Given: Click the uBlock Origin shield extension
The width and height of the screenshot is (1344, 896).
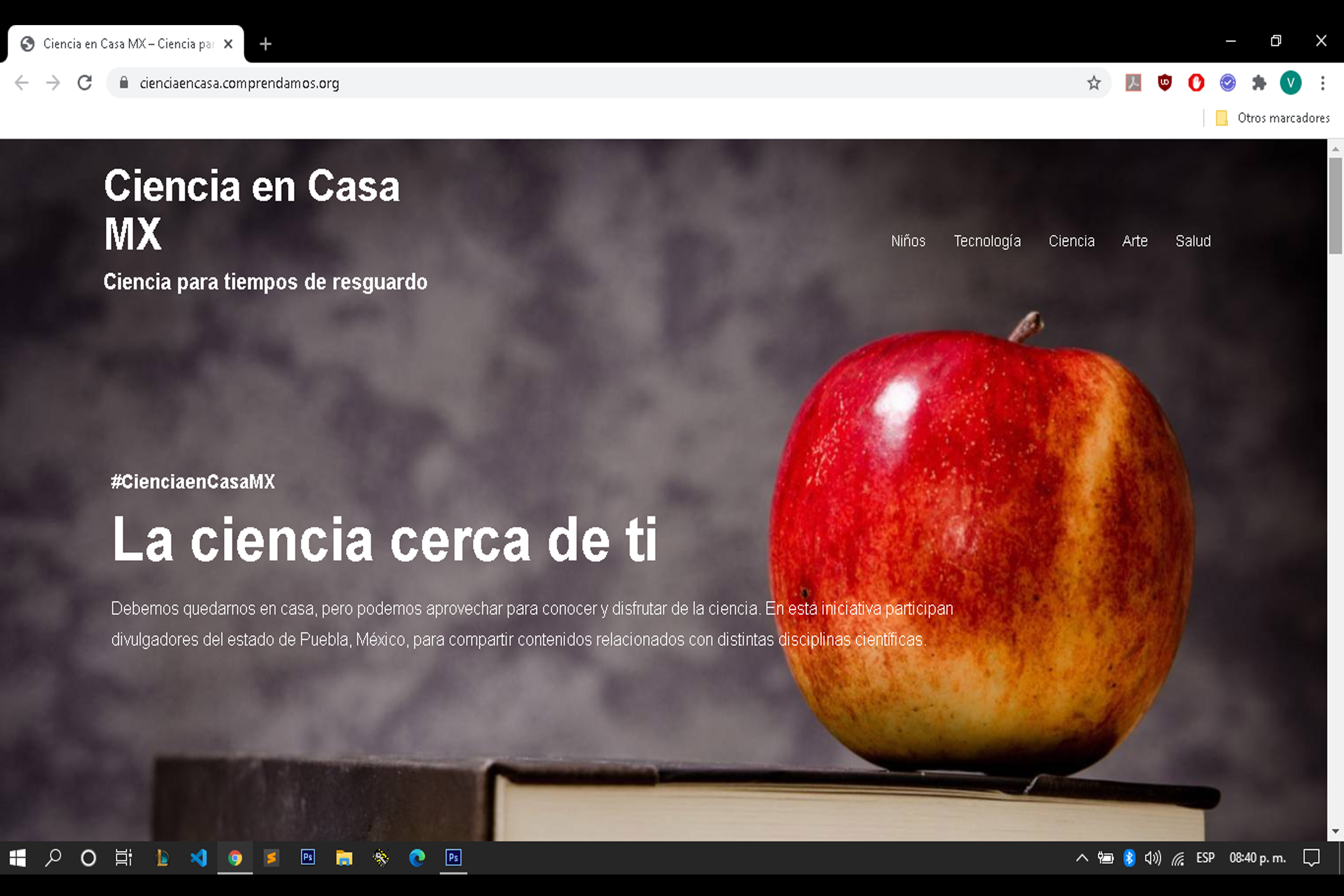Looking at the screenshot, I should click(1165, 83).
